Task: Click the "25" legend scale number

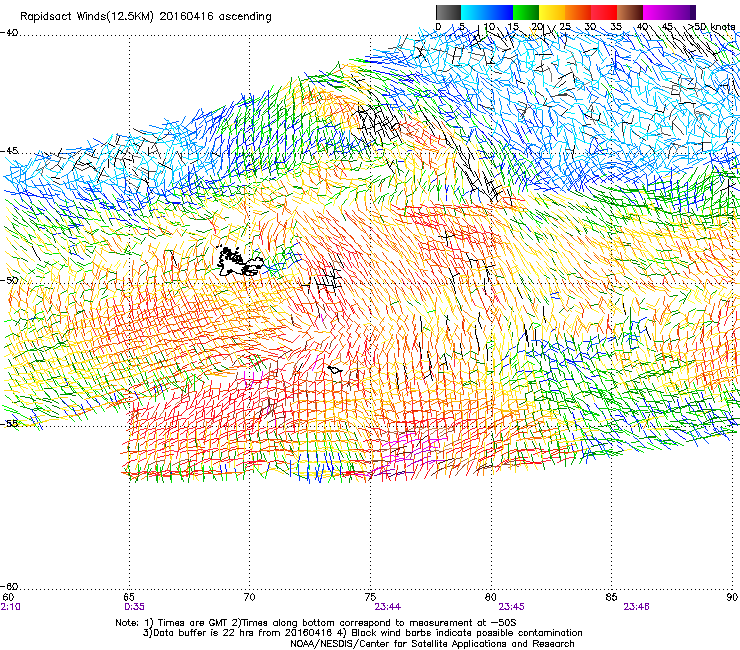Action: tap(564, 27)
